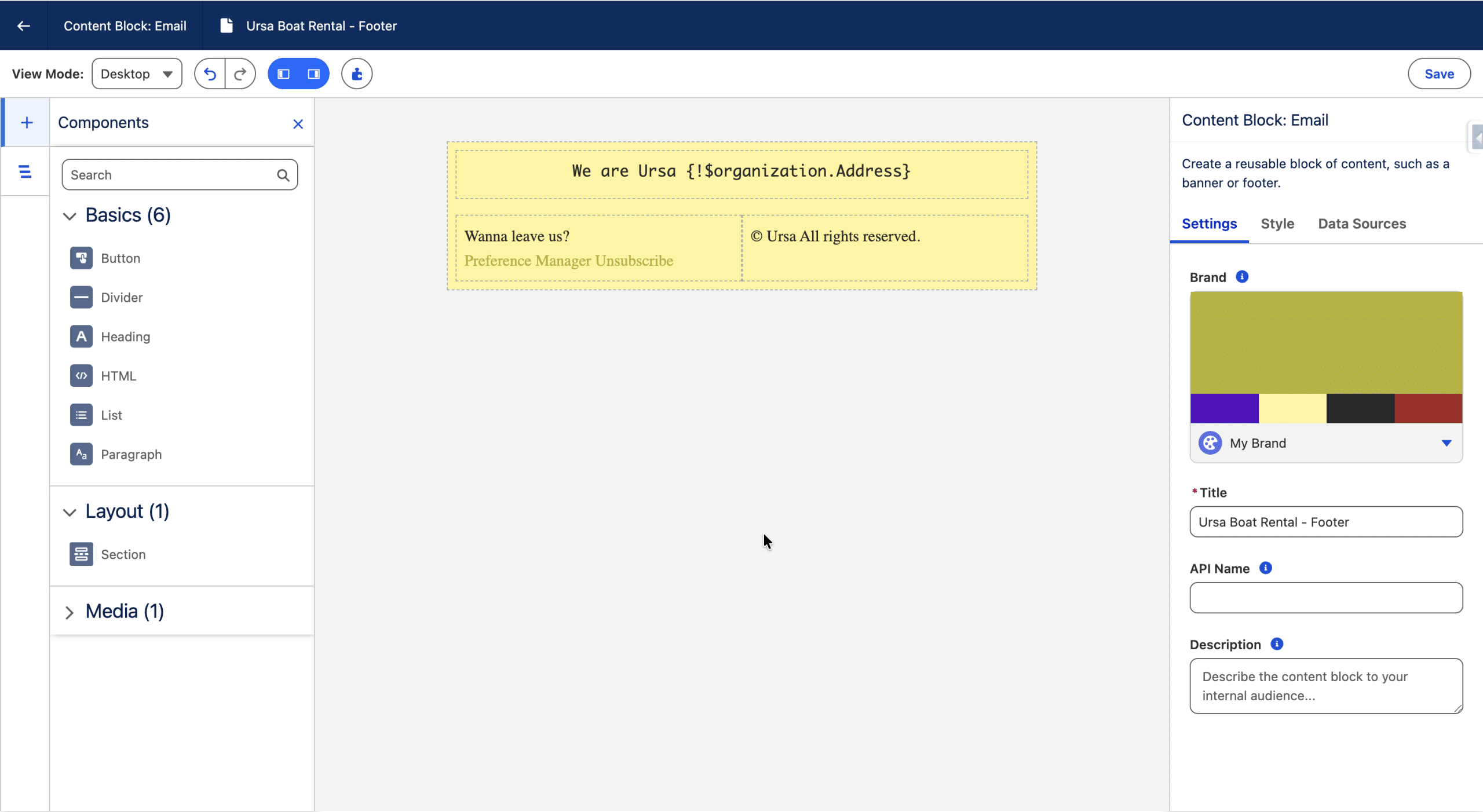The height and width of the screenshot is (812, 1483).
Task: Open the plus Components sidebar tab
Action: pos(26,122)
